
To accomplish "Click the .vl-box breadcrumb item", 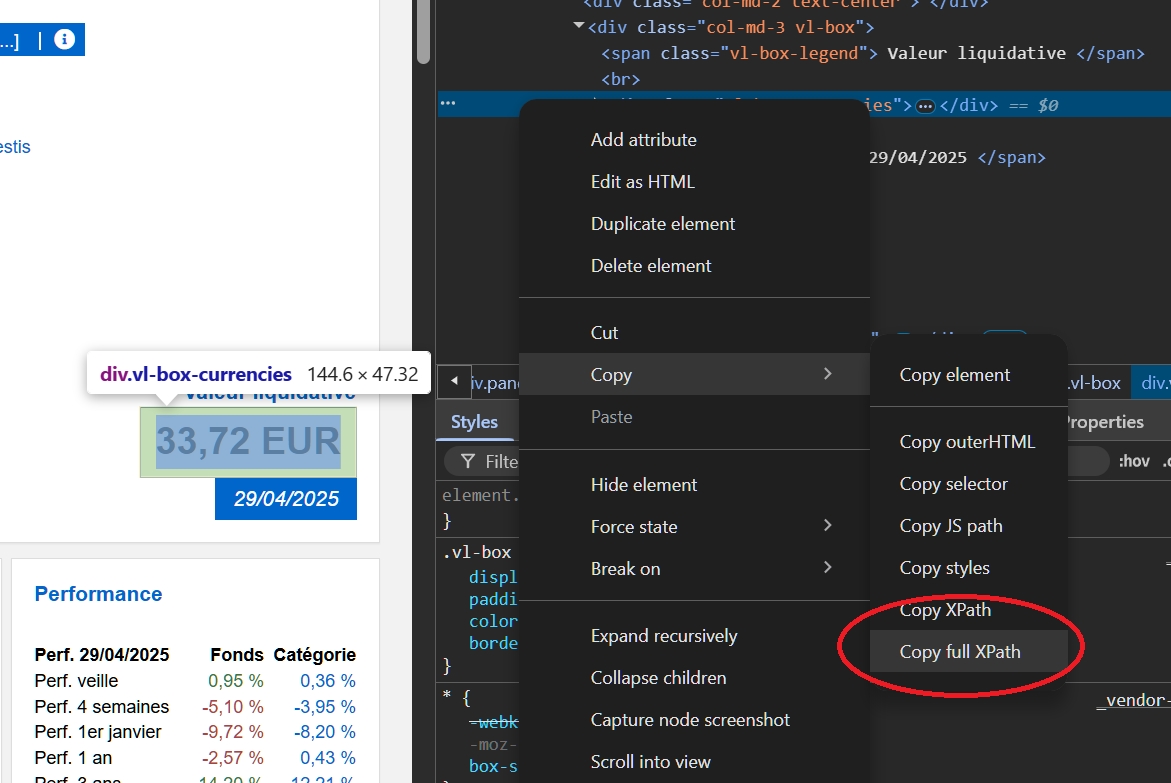I will click(x=1094, y=383).
